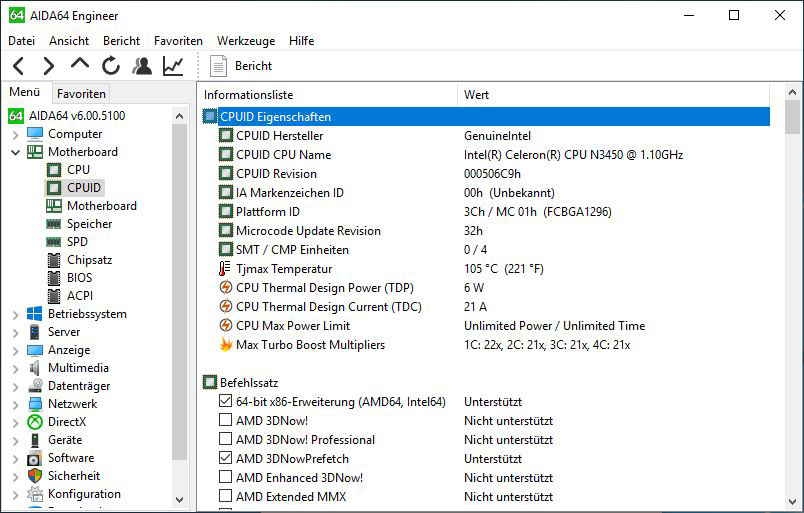Expand the Multimedia tree node
This screenshot has width=804, height=513.
(x=15, y=368)
